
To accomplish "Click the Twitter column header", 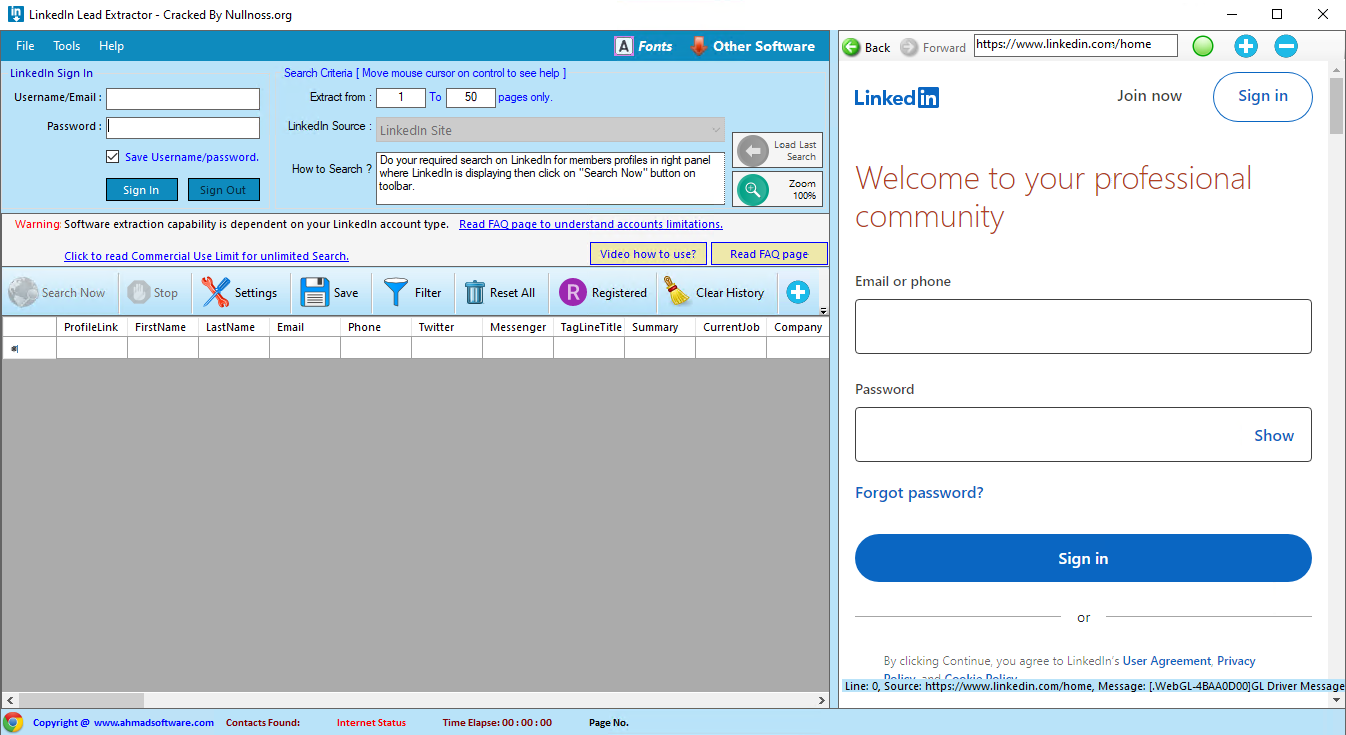I will tap(446, 327).
